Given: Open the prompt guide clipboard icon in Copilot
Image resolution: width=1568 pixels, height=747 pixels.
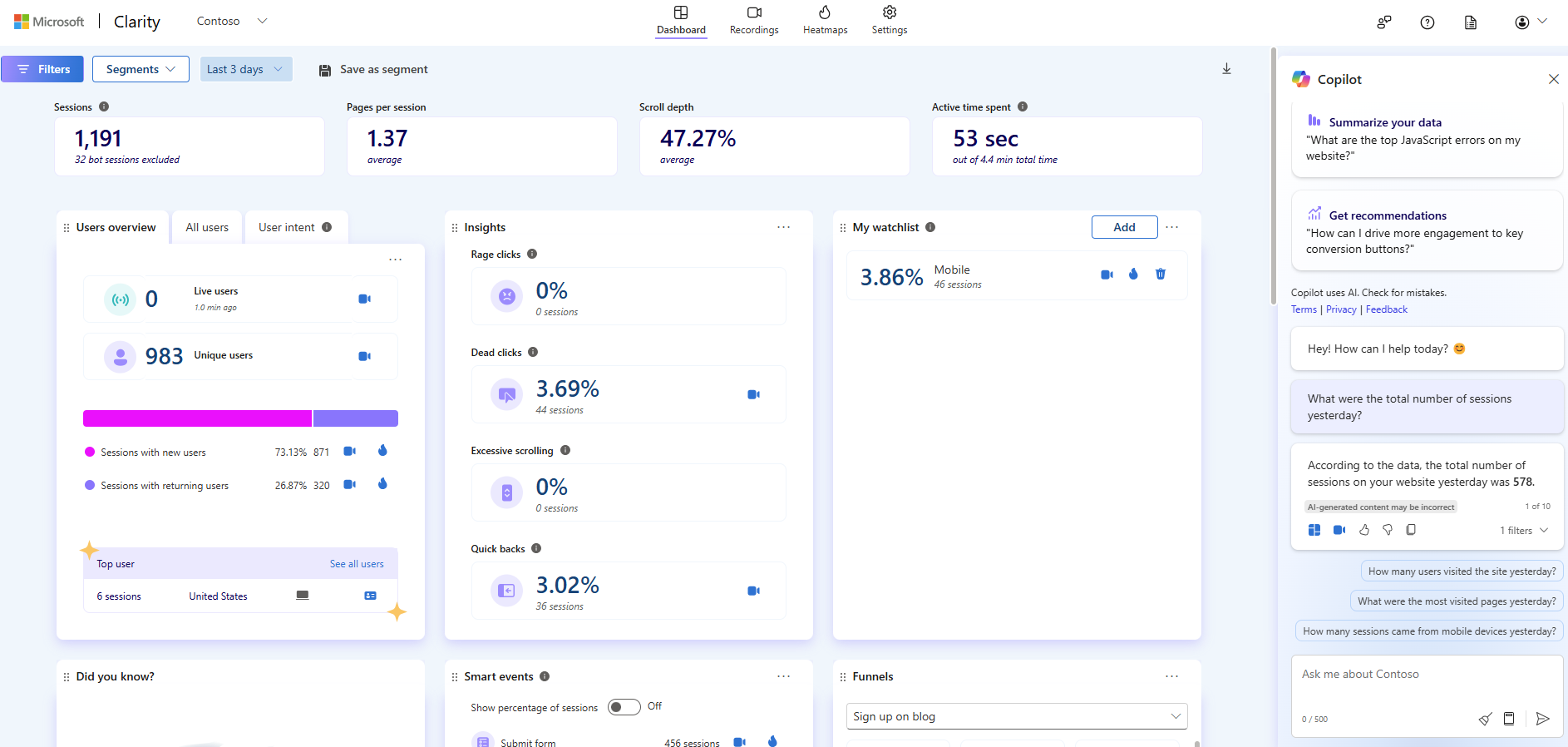Looking at the screenshot, I should (x=1509, y=719).
